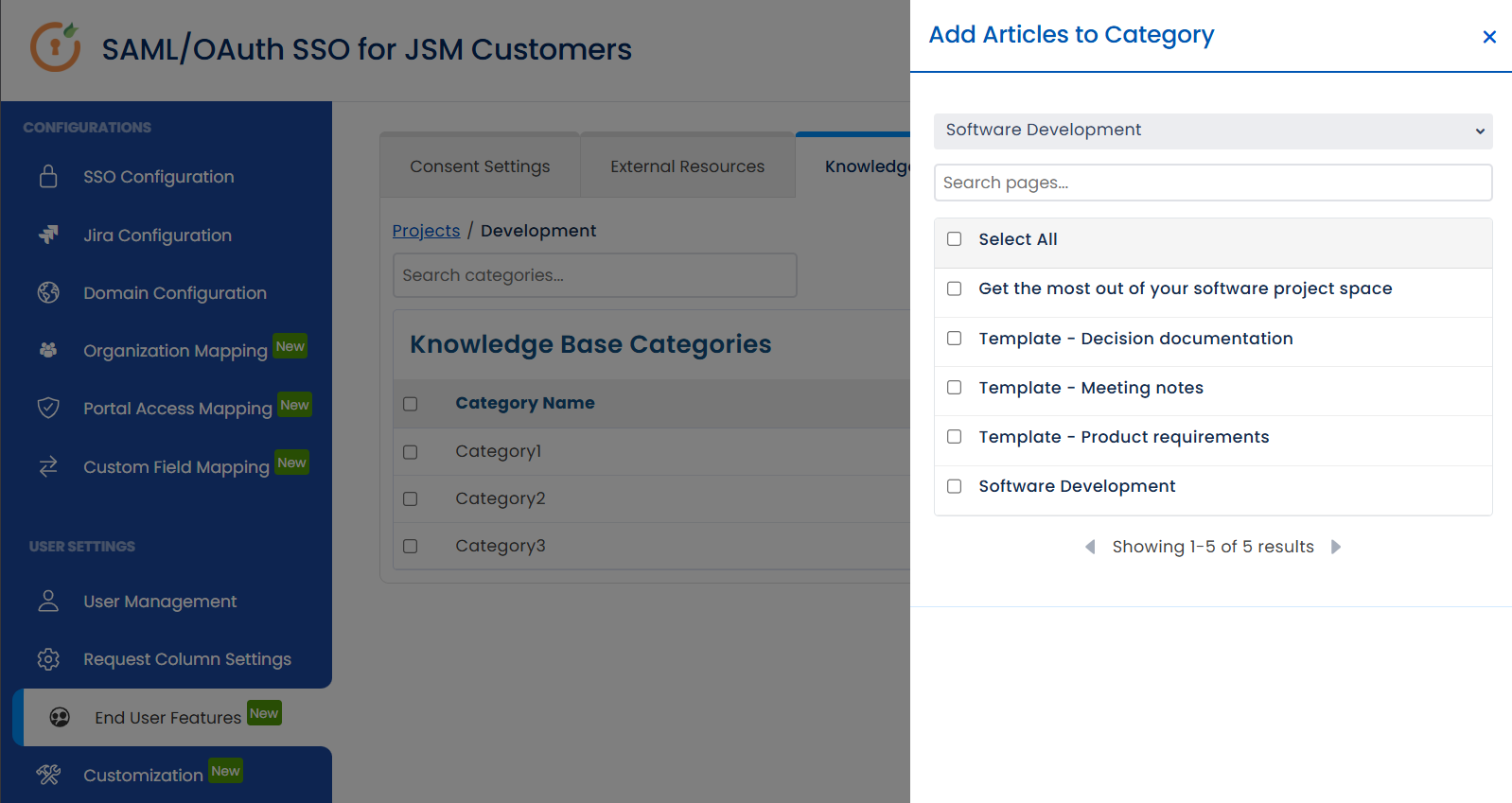Image resolution: width=1512 pixels, height=803 pixels.
Task: Click the Request Column Settings gear icon
Action: tap(48, 659)
